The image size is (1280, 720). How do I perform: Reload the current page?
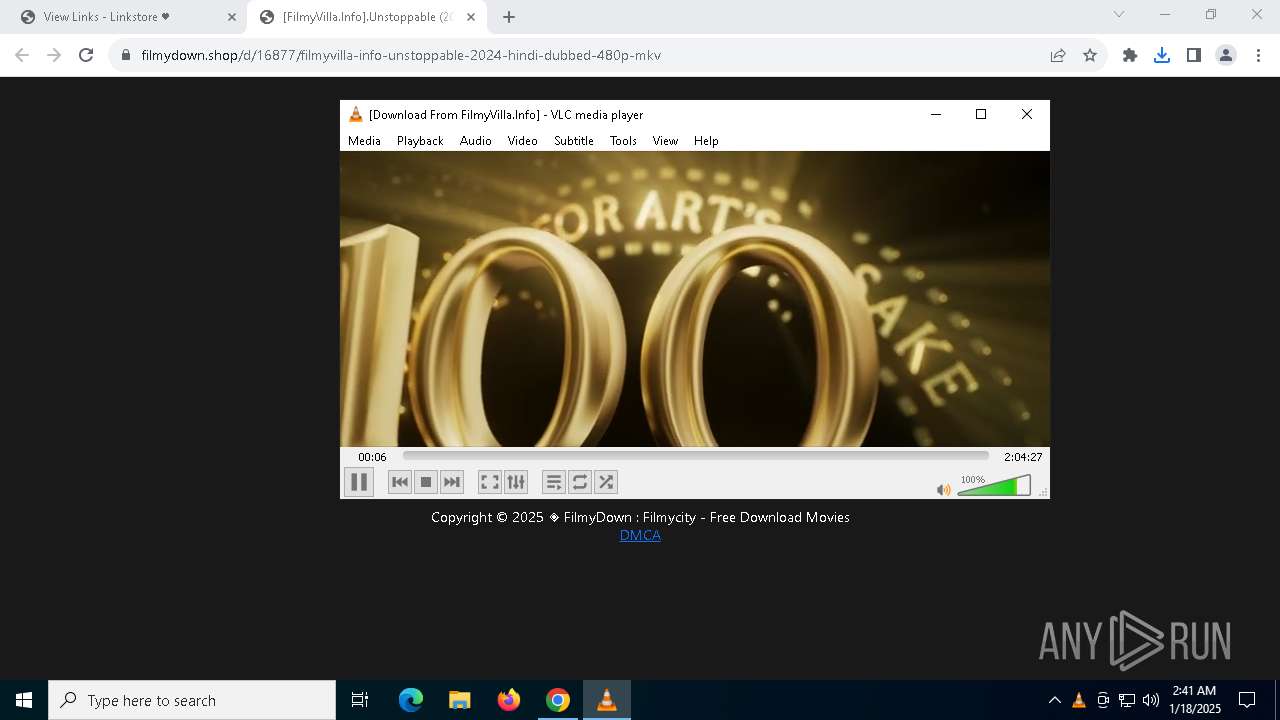click(86, 55)
